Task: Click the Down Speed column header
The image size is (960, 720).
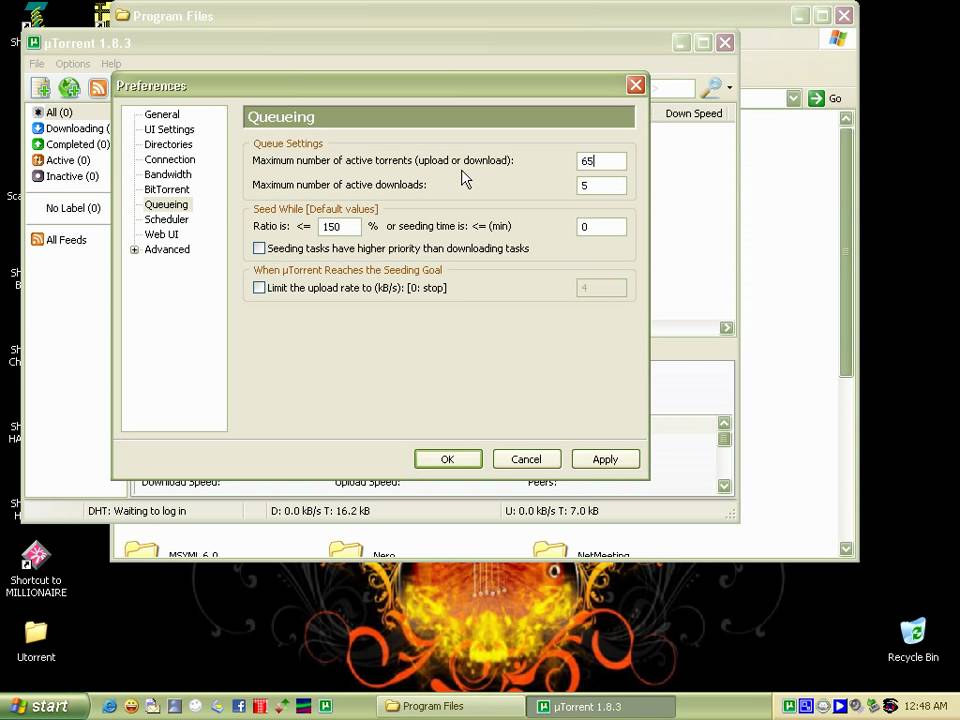Action: pyautogui.click(x=692, y=113)
